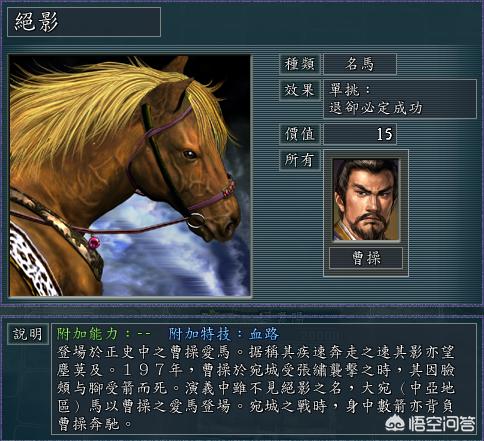Click the 曹操 name button
Viewport: 484px width, 441px height.
tap(366, 258)
